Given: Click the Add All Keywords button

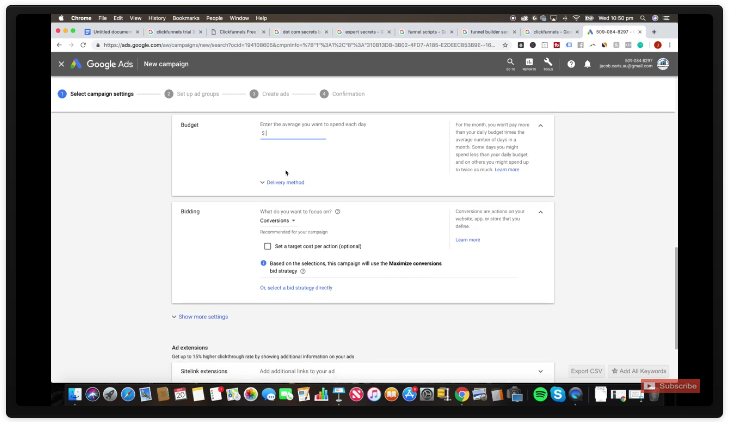Looking at the screenshot, I should pos(639,371).
